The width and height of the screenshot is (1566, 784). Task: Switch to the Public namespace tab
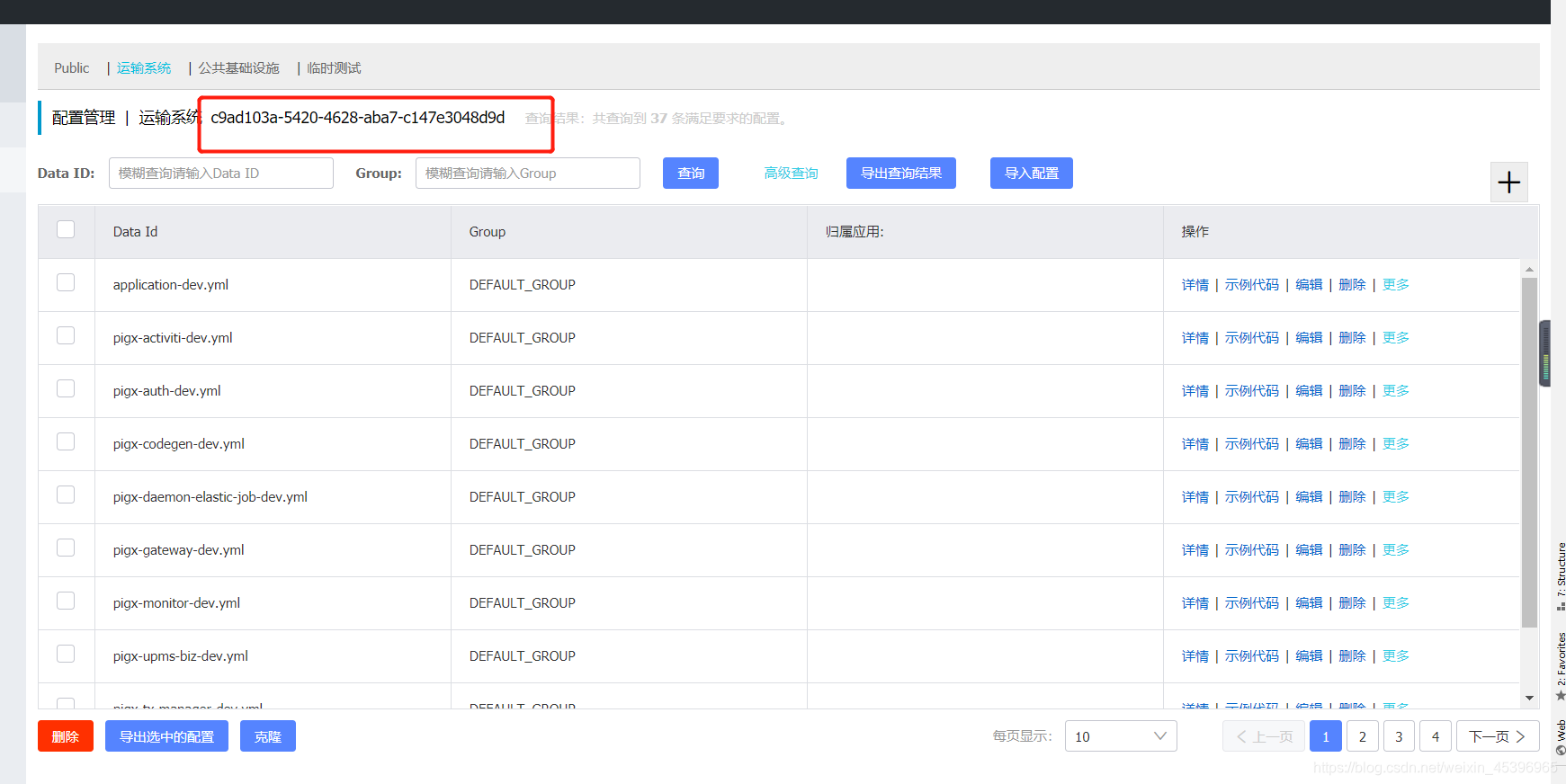coord(72,68)
